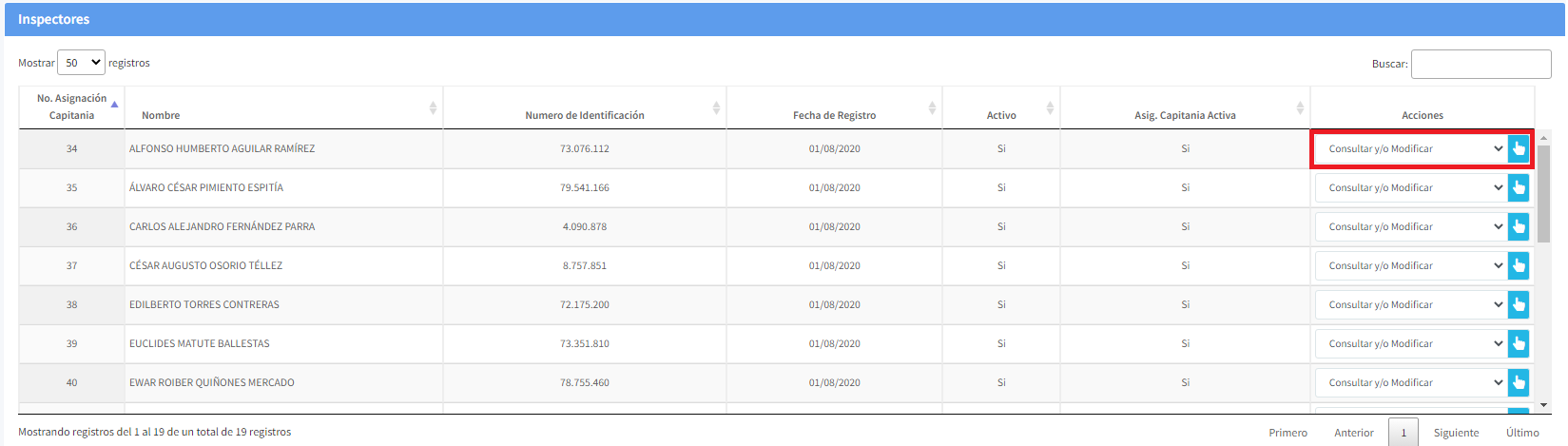Click hand icon for Alfonso Humberto Aguilar Ramírez
Screen dimensions: 1568x446
click(1519, 149)
